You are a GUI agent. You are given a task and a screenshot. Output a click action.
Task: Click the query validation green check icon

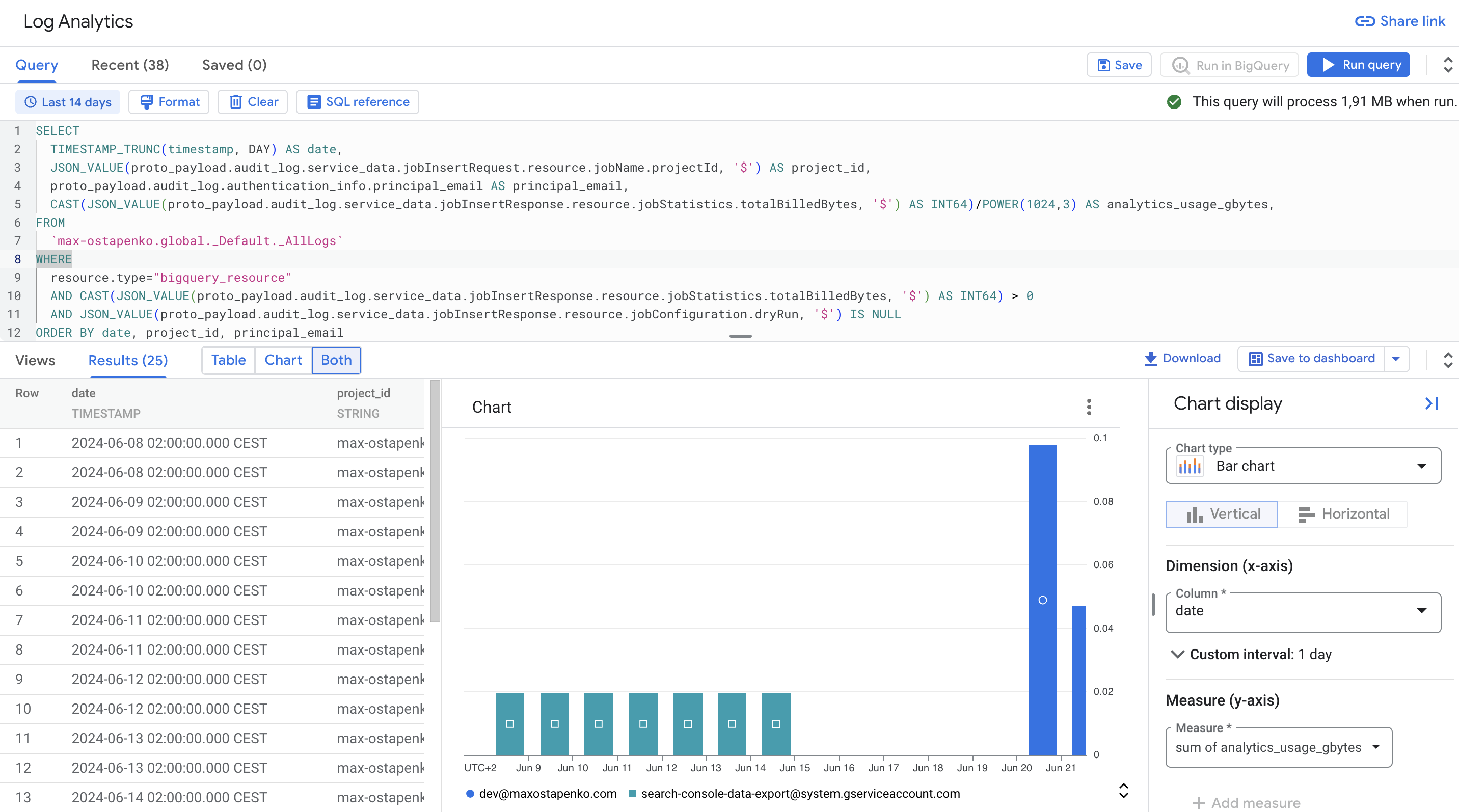coord(1174,102)
